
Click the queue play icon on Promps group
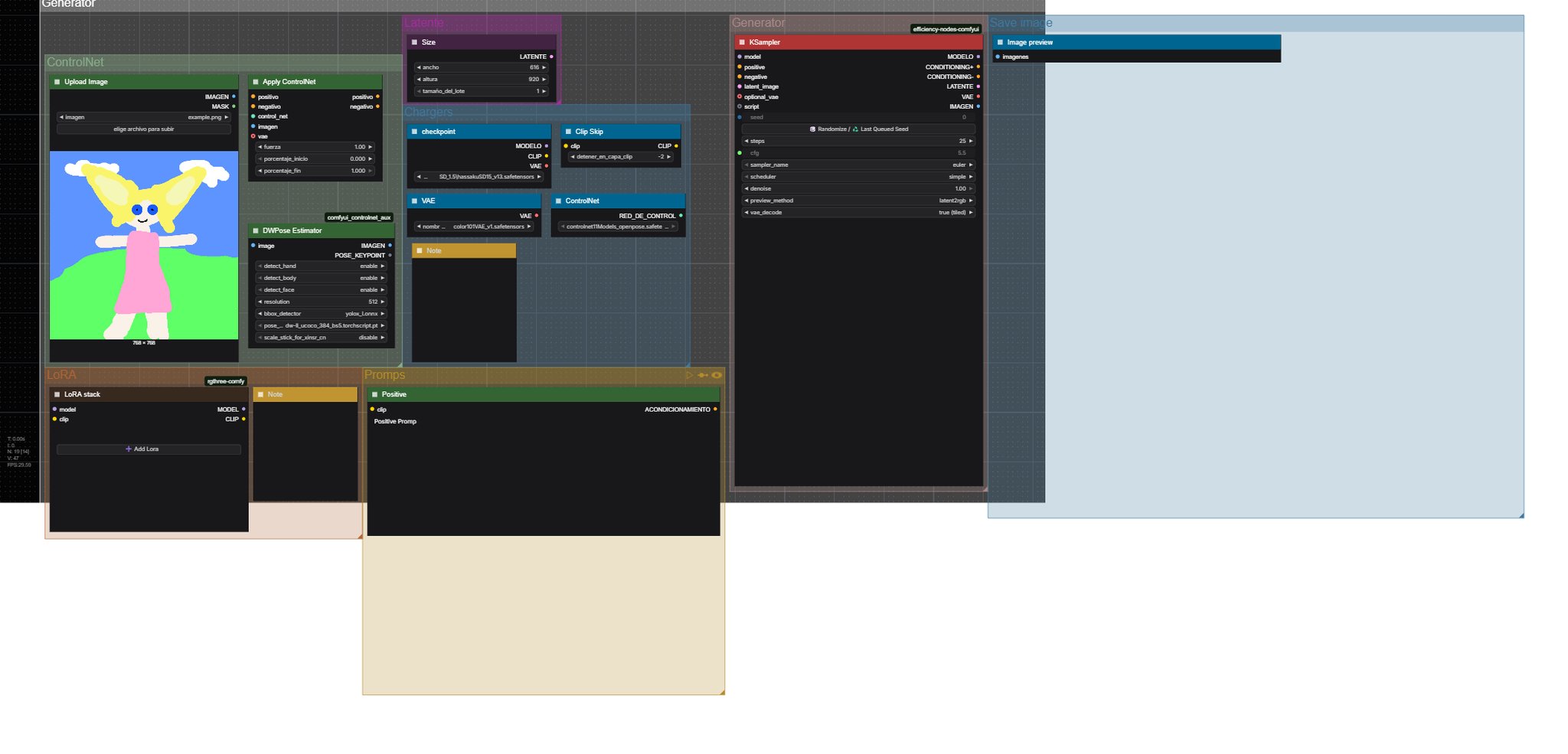[690, 375]
